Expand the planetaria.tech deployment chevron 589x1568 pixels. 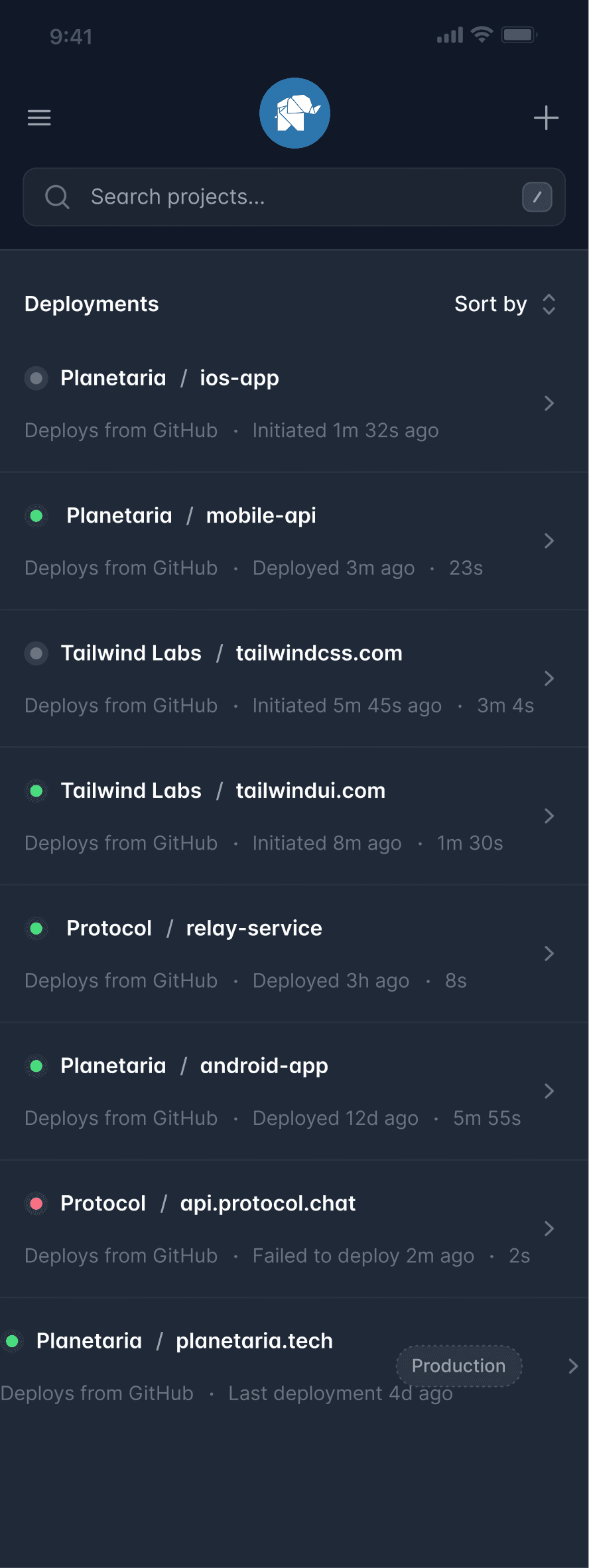[573, 1366]
